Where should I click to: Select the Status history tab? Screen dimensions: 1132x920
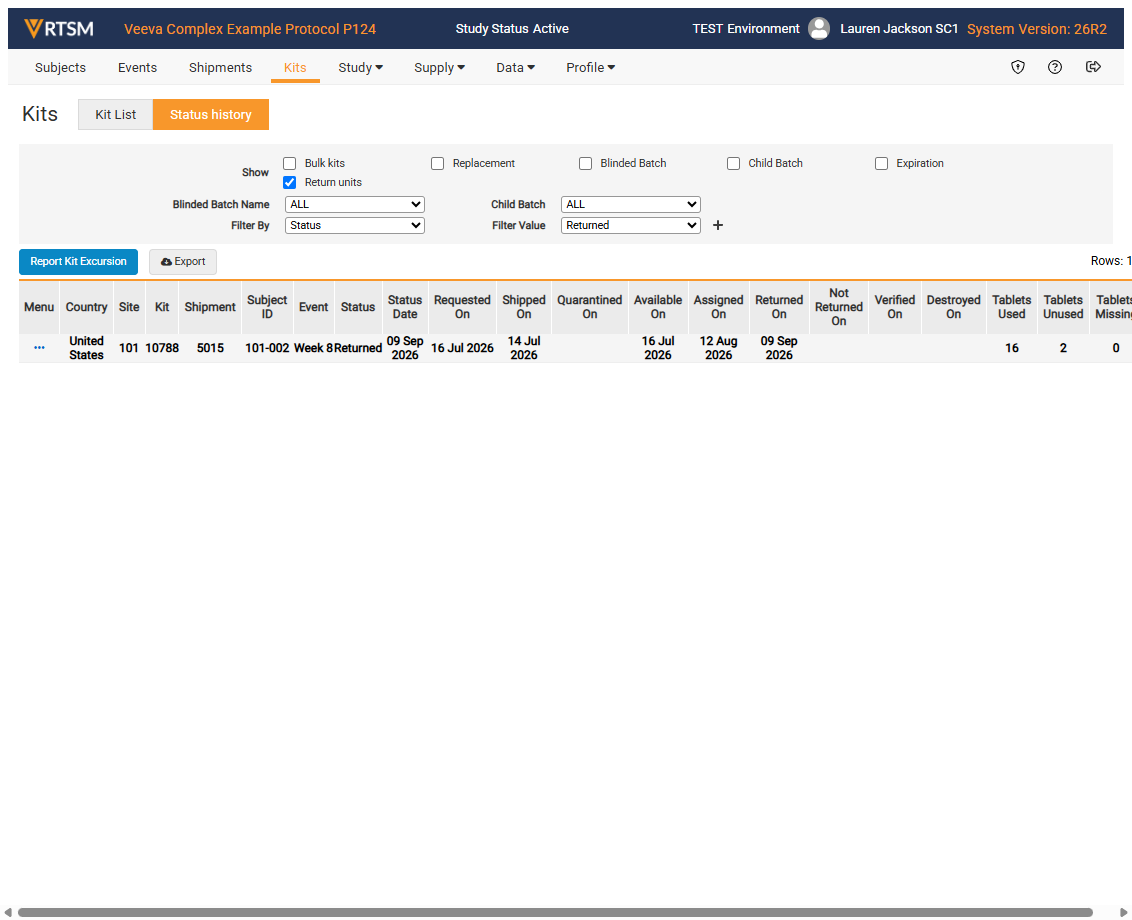[211, 115]
